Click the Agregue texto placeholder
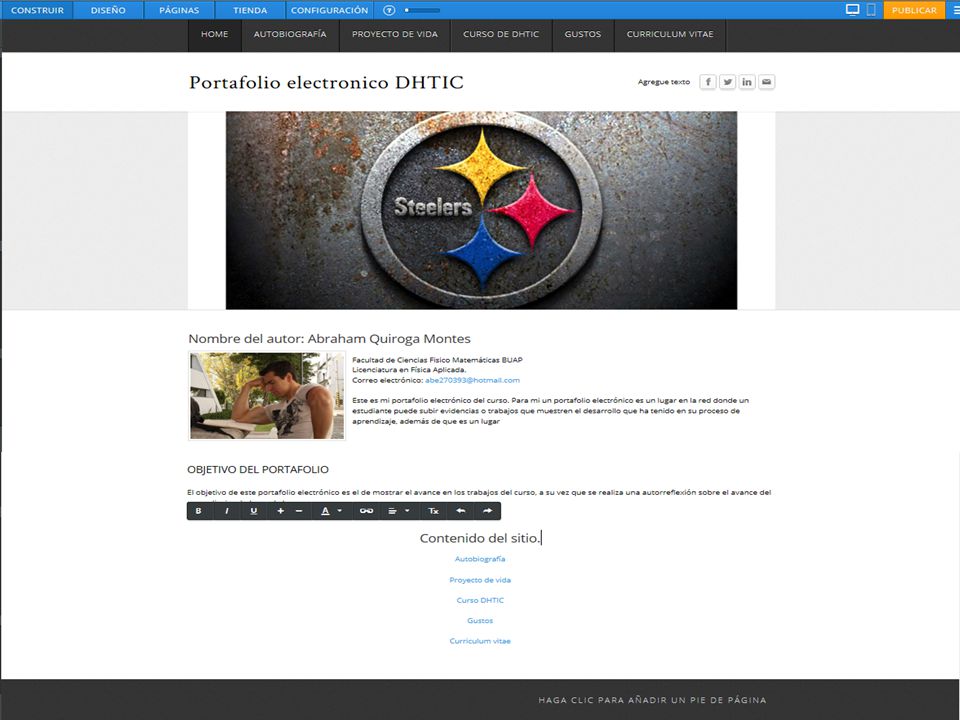Screen dimensions: 960x720 tap(664, 81)
